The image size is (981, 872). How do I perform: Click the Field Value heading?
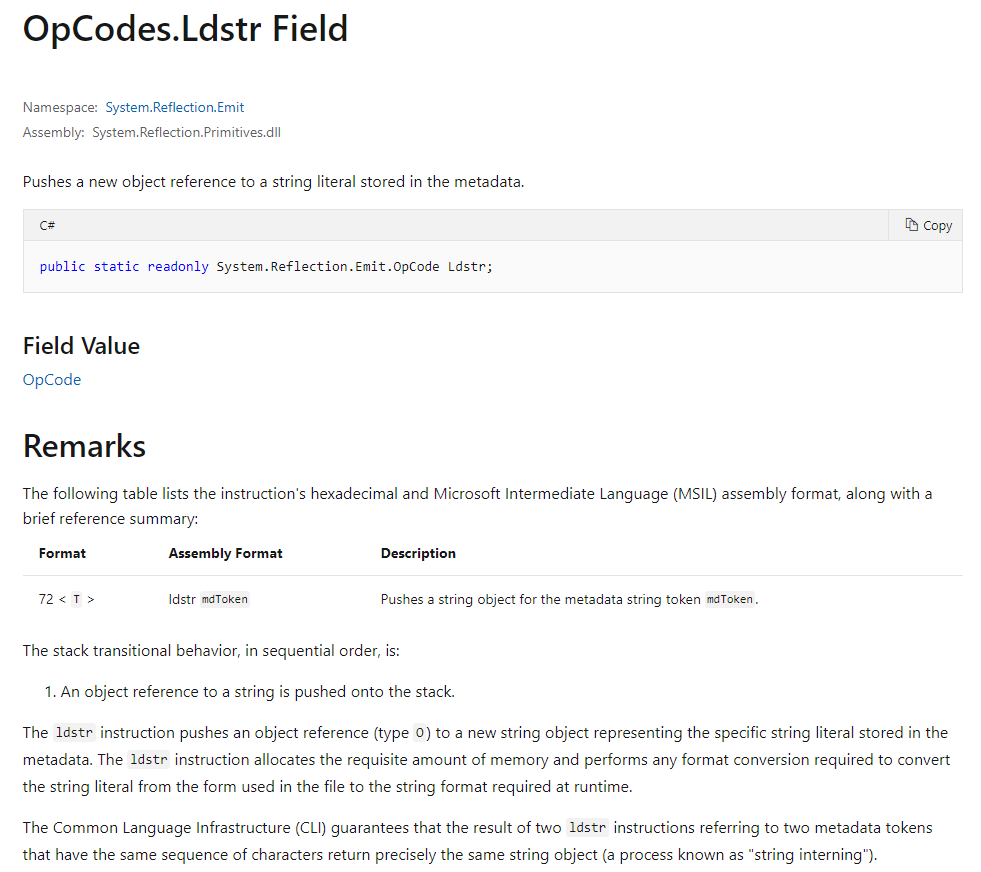[x=81, y=346]
